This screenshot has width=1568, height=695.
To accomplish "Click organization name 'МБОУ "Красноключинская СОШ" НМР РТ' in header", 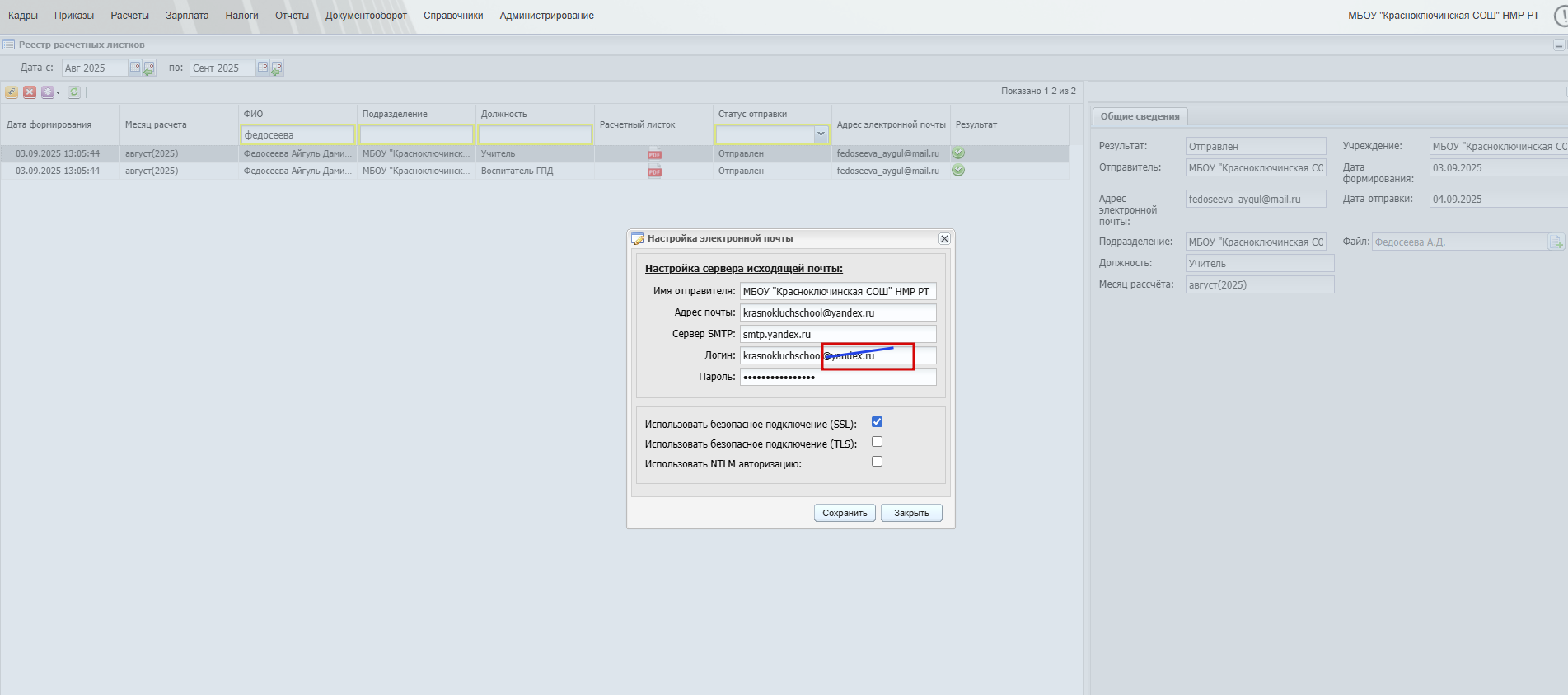I will 1444,16.
